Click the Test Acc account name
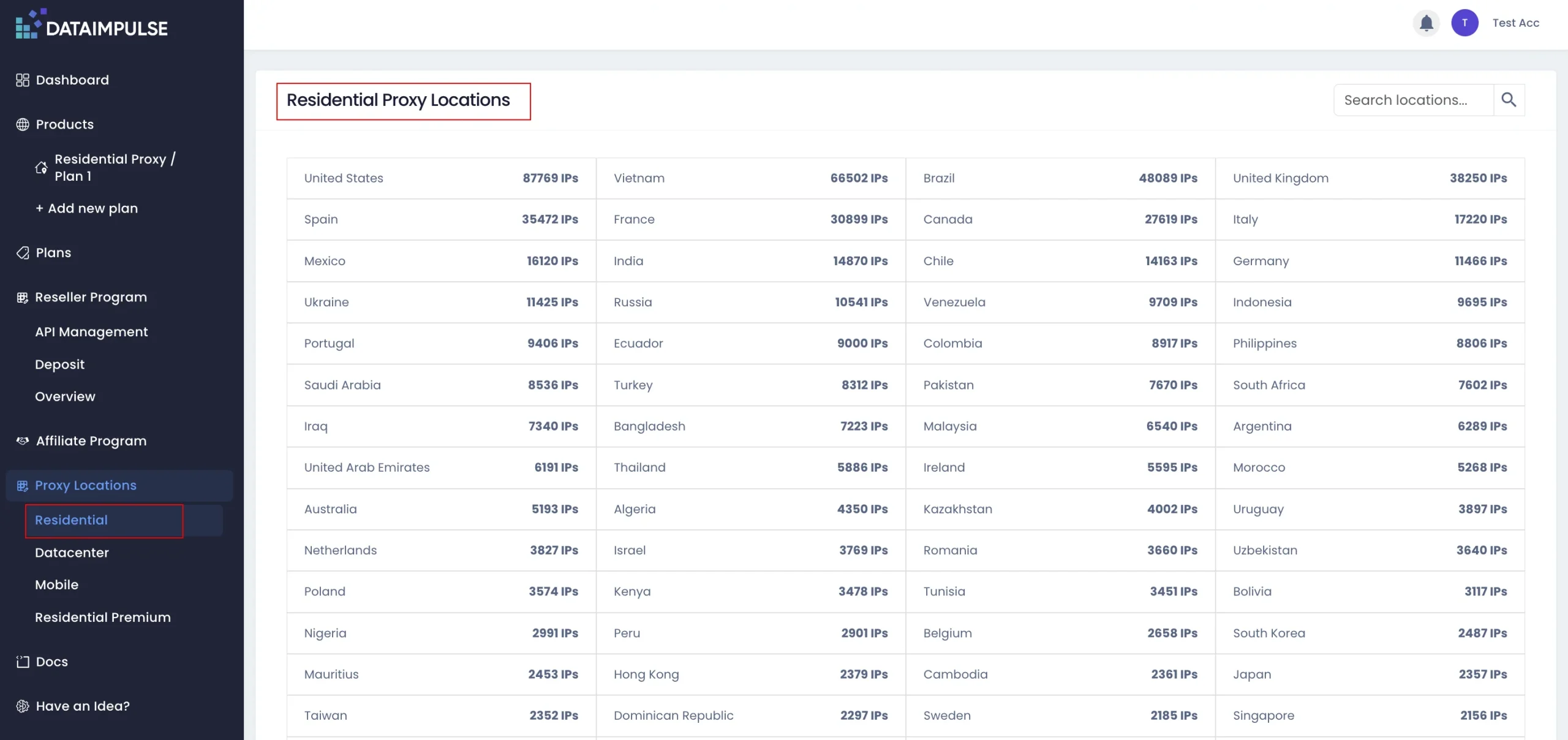The height and width of the screenshot is (740, 1568). coord(1515,23)
